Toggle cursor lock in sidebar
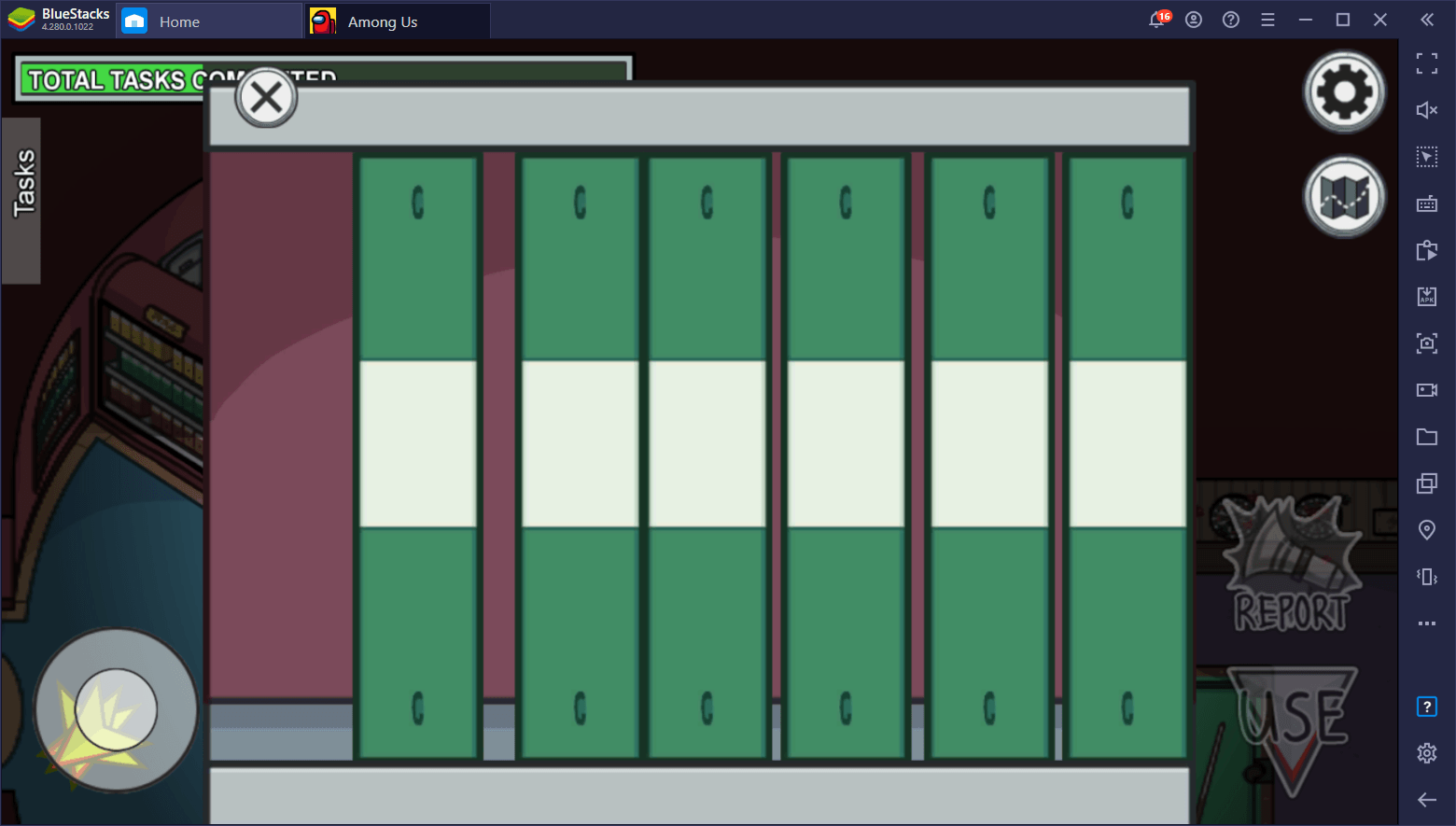The image size is (1456, 826). click(x=1427, y=157)
